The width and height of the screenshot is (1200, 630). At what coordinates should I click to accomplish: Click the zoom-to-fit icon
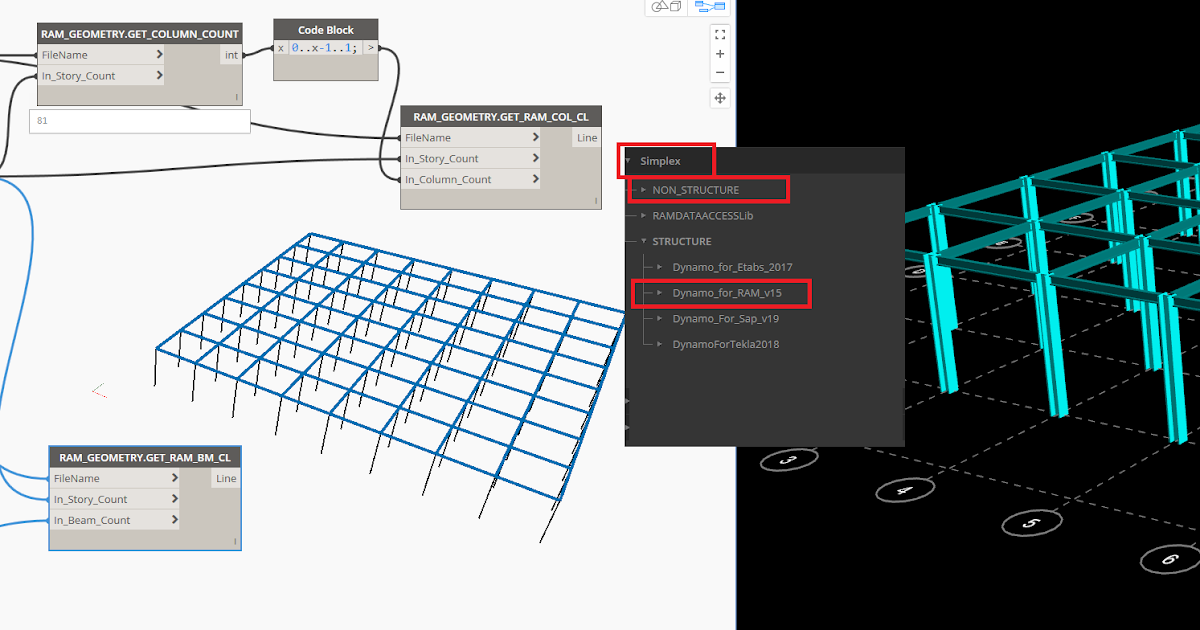click(x=721, y=33)
